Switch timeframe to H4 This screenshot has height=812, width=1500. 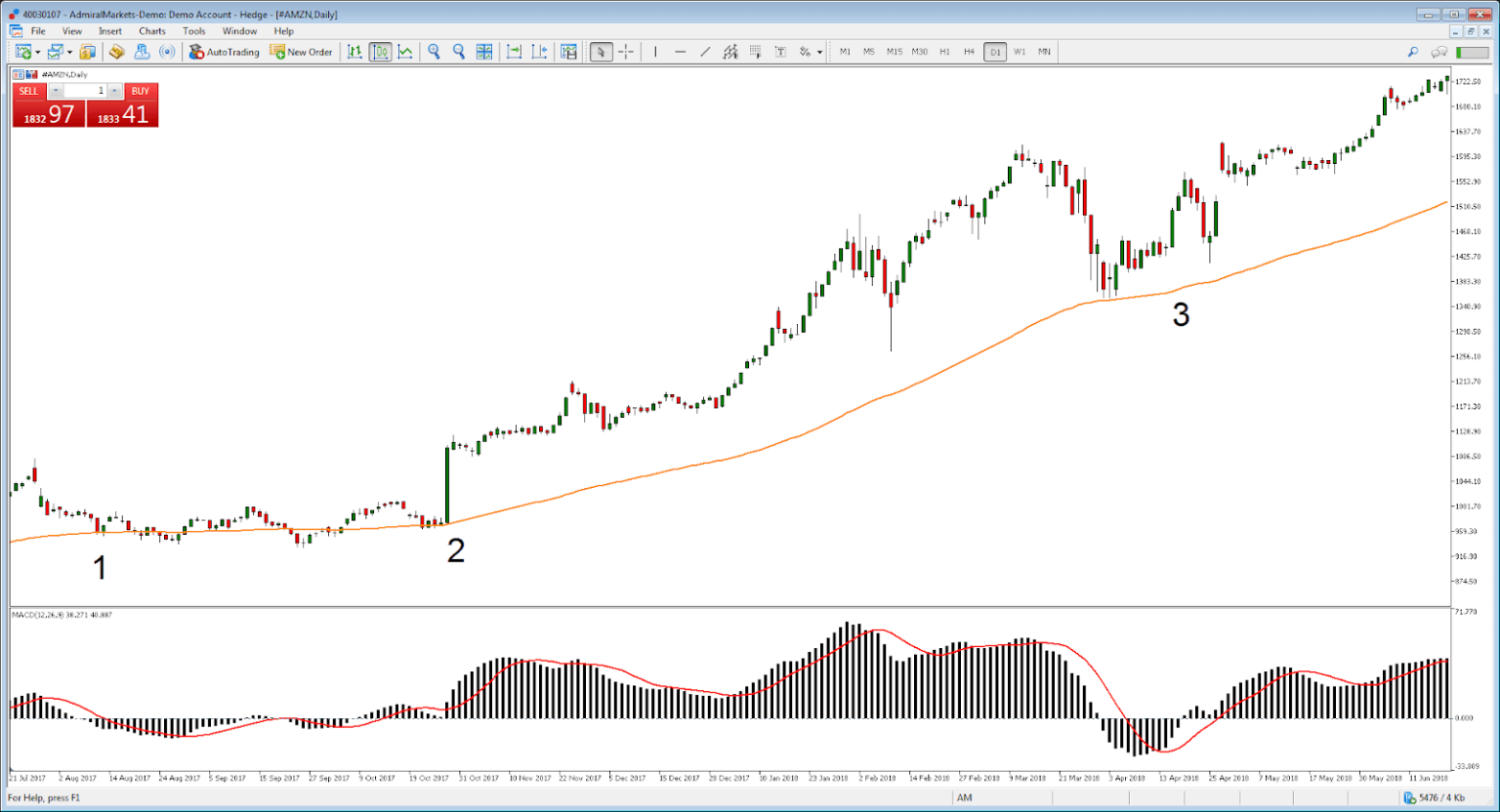click(x=969, y=52)
